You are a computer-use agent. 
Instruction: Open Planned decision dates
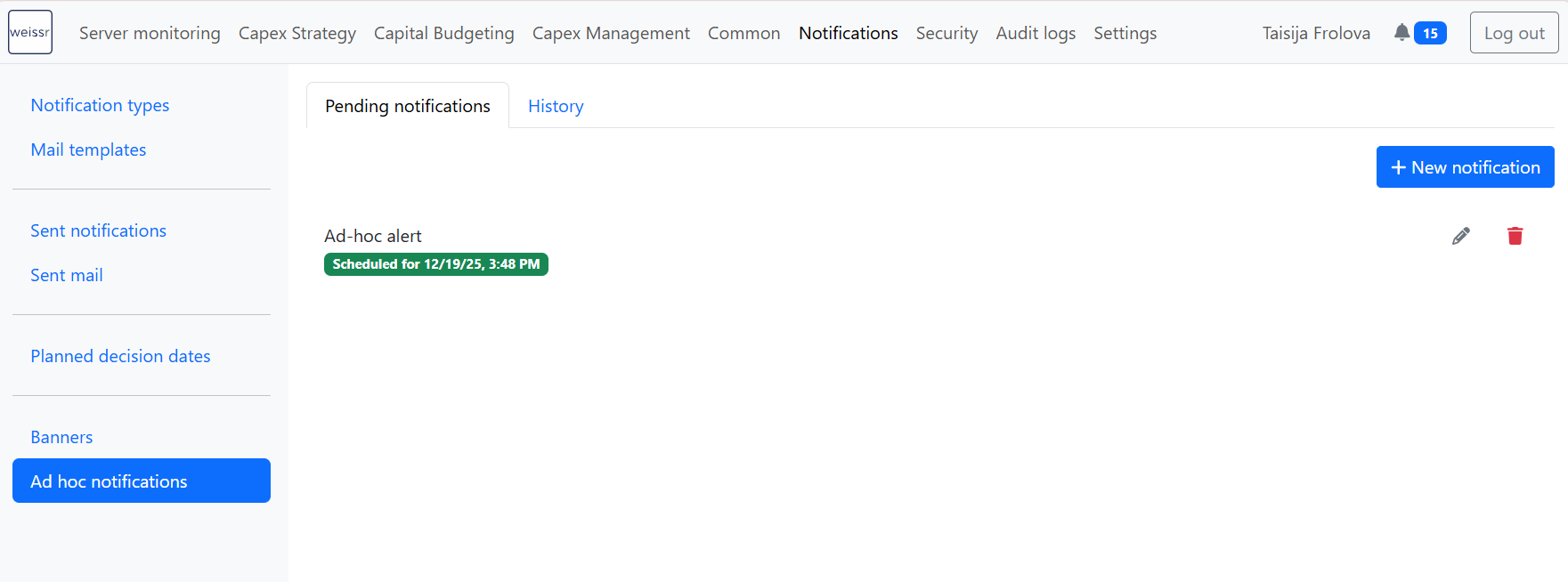tap(120, 356)
